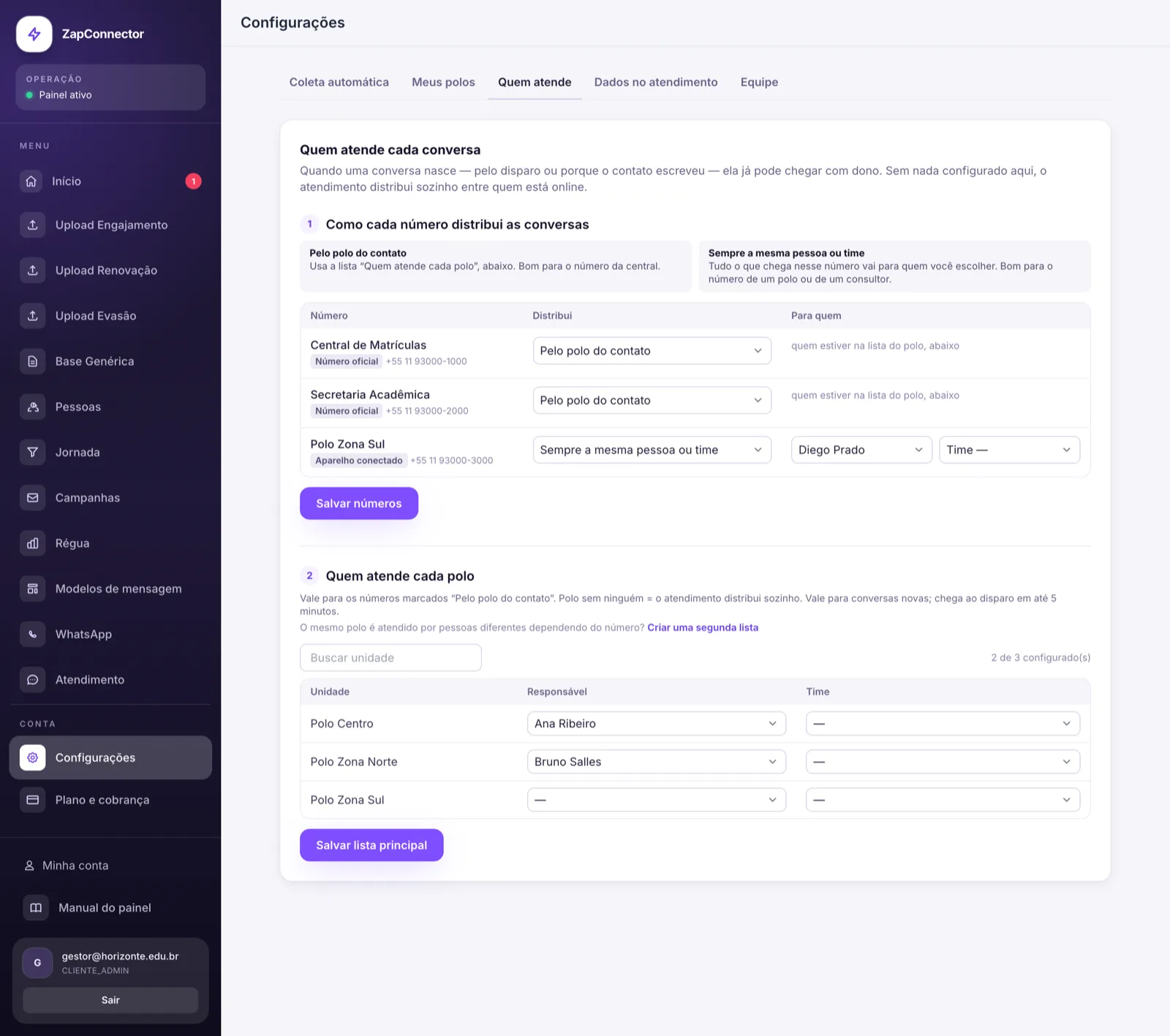The image size is (1170, 1036).
Task: Open Responsável dropdown showing Ana Ribeiro
Action: (656, 724)
